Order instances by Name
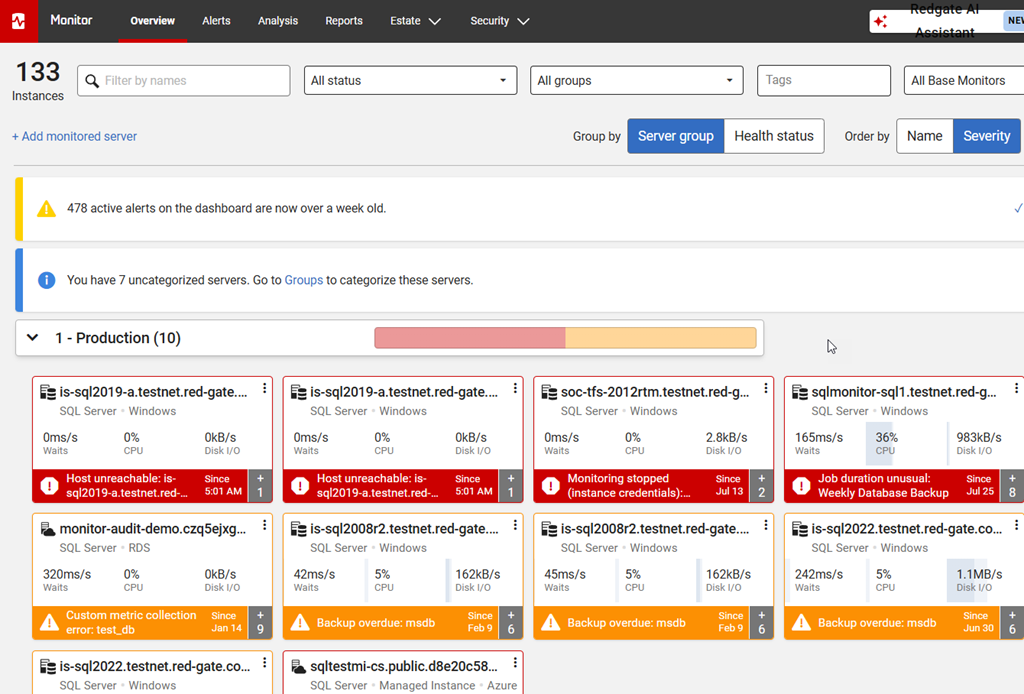 (x=924, y=136)
